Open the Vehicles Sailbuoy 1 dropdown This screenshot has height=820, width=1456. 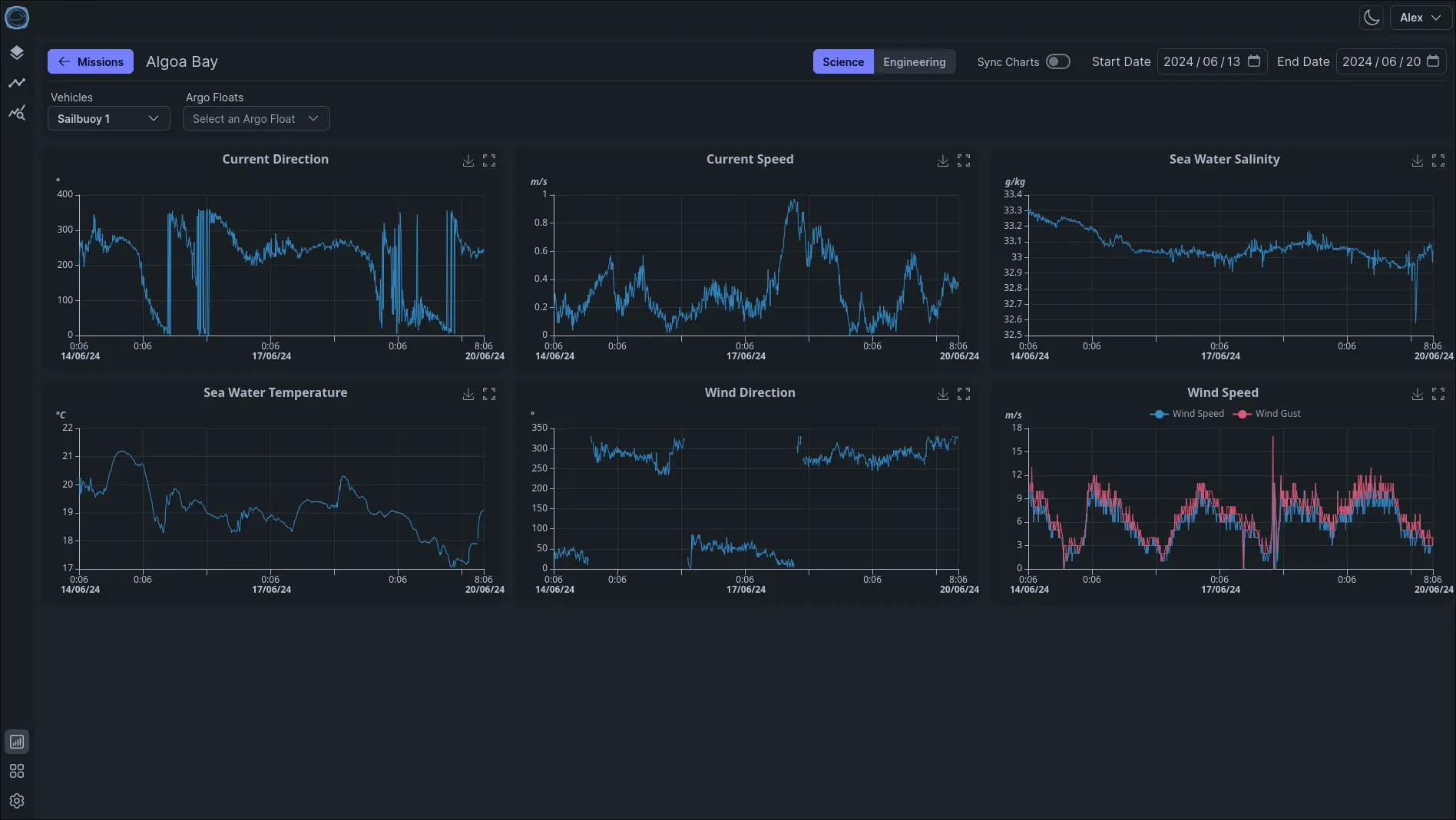(x=108, y=118)
